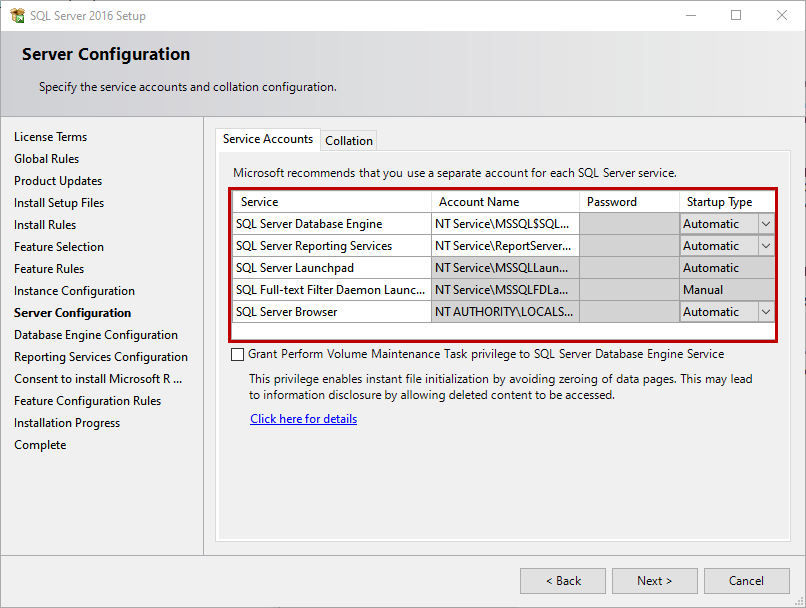Open Startup Type dropdown for SQL Server Browser
The image size is (806, 608).
(x=766, y=312)
